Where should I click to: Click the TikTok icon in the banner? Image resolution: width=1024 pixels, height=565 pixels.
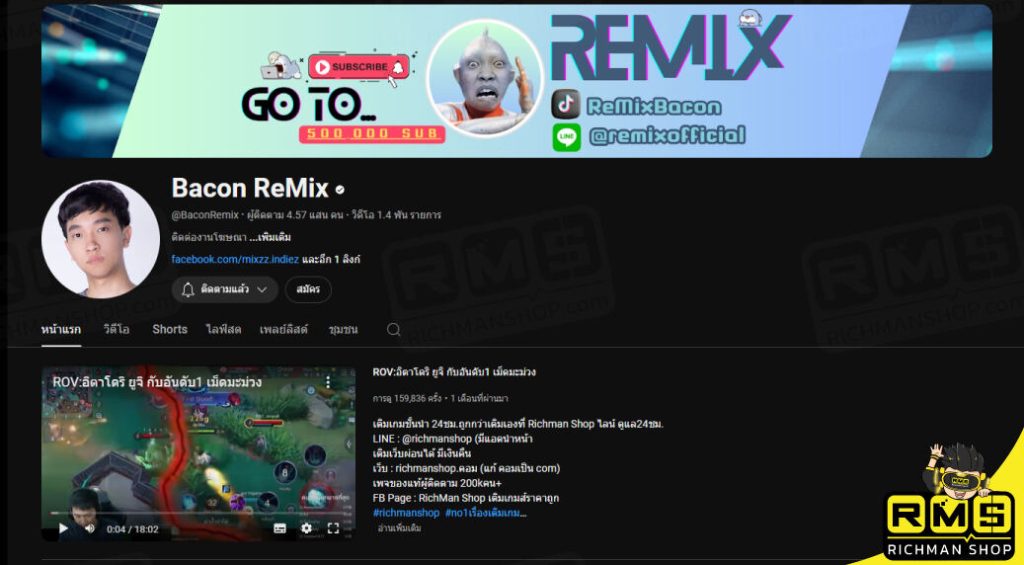566,105
